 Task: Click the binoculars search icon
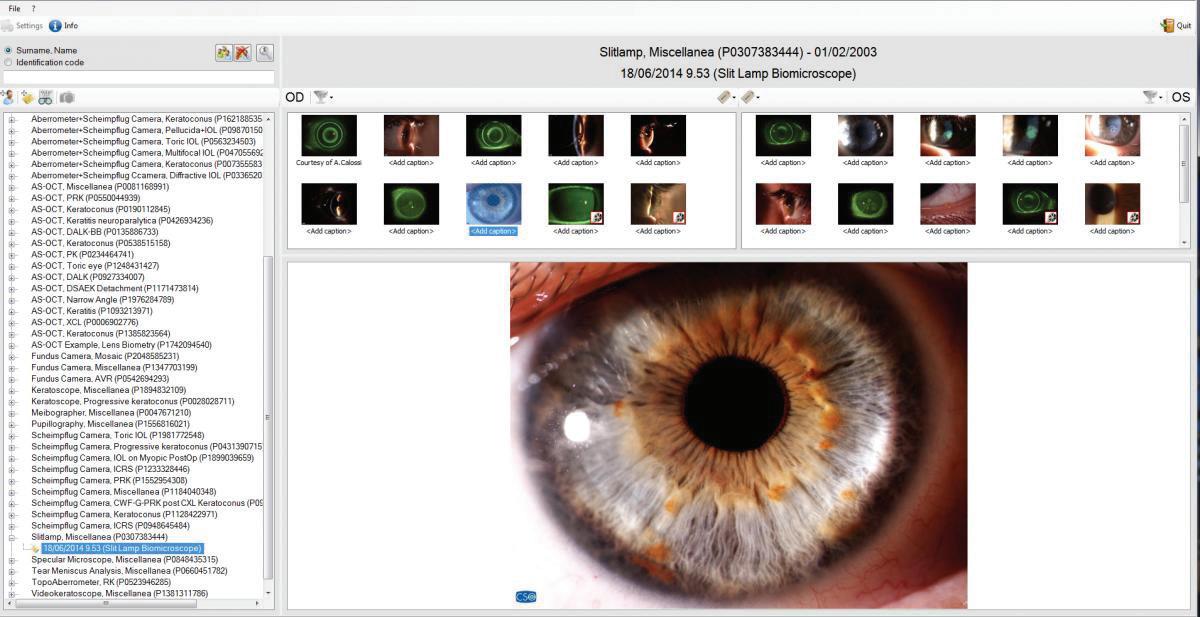(x=46, y=97)
